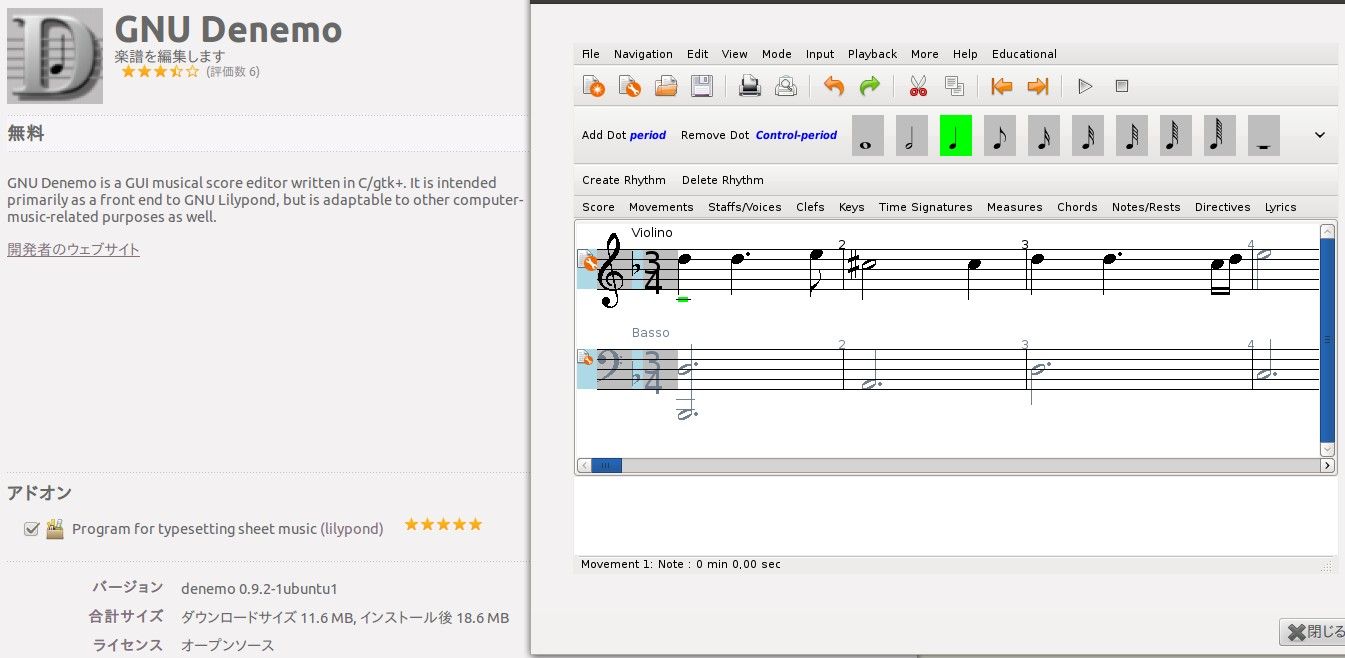This screenshot has width=1345, height=658.
Task: Open the Staffs/Voices menu
Action: coord(745,207)
